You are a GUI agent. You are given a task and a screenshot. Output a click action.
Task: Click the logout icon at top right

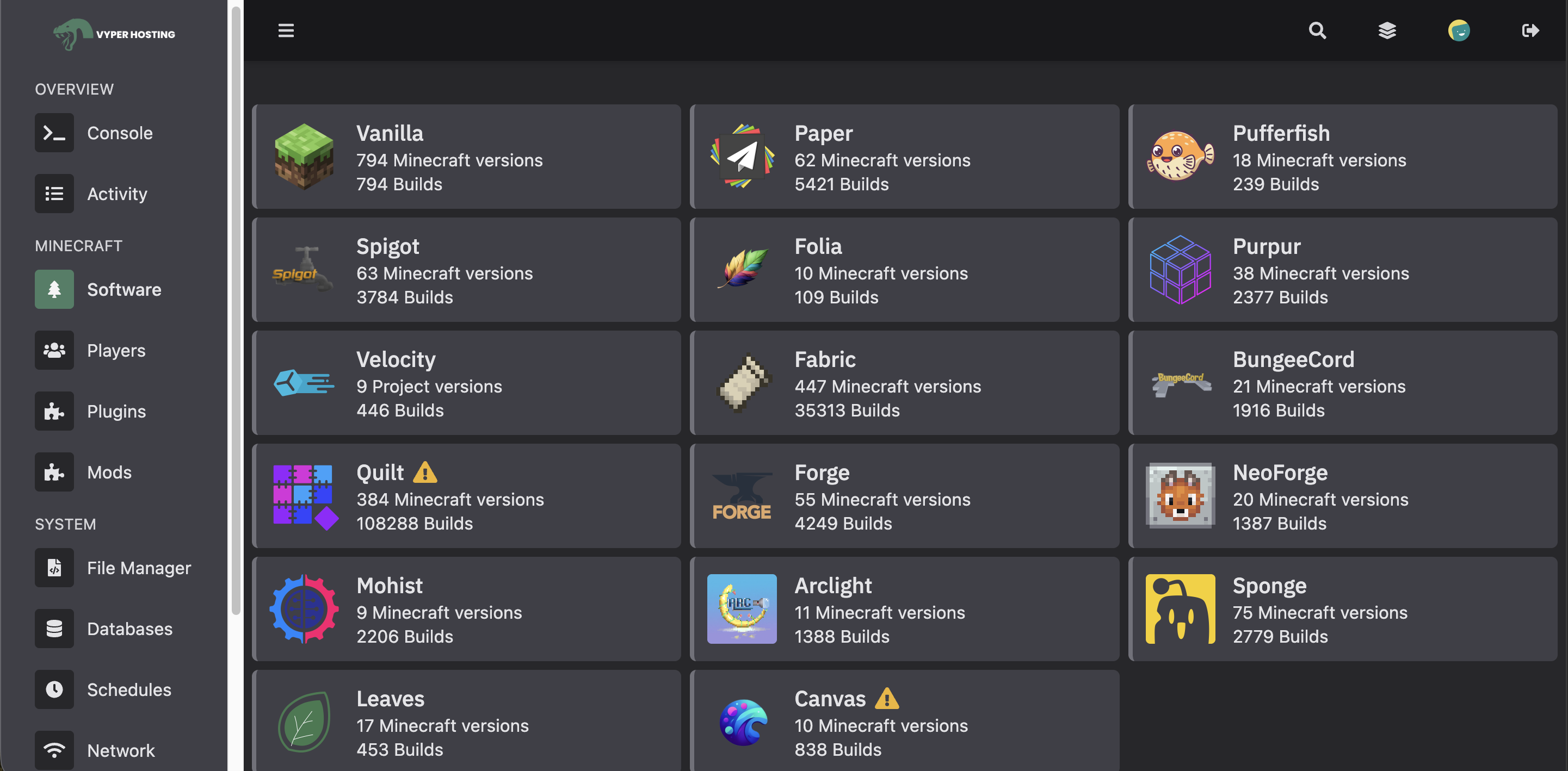click(1531, 30)
